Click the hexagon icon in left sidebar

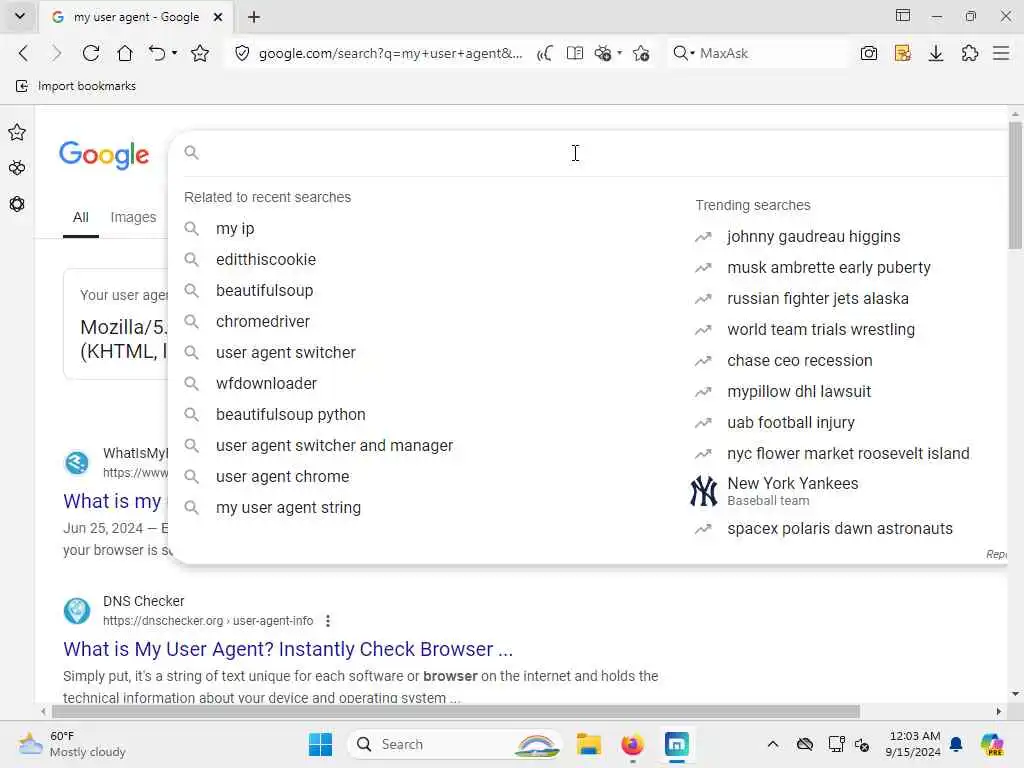coord(17,204)
